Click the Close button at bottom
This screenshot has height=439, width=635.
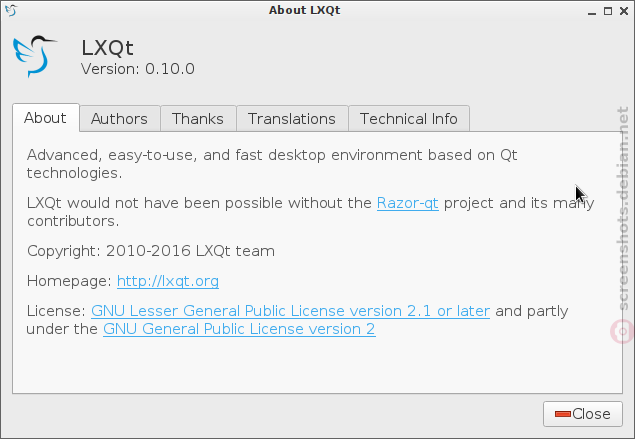coord(583,414)
